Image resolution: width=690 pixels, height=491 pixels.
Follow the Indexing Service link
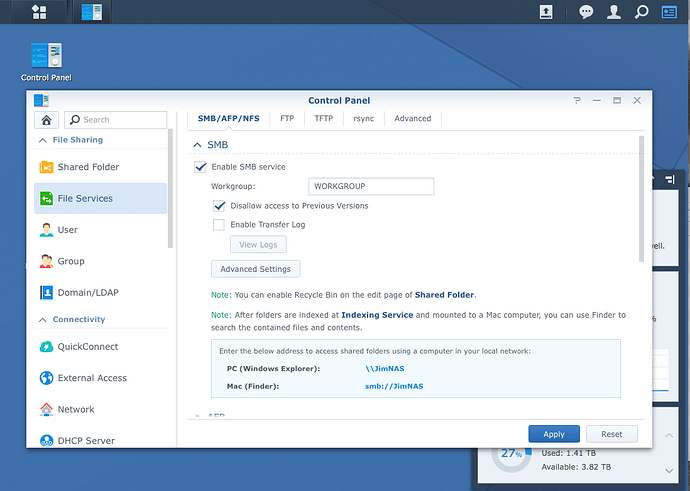377,315
